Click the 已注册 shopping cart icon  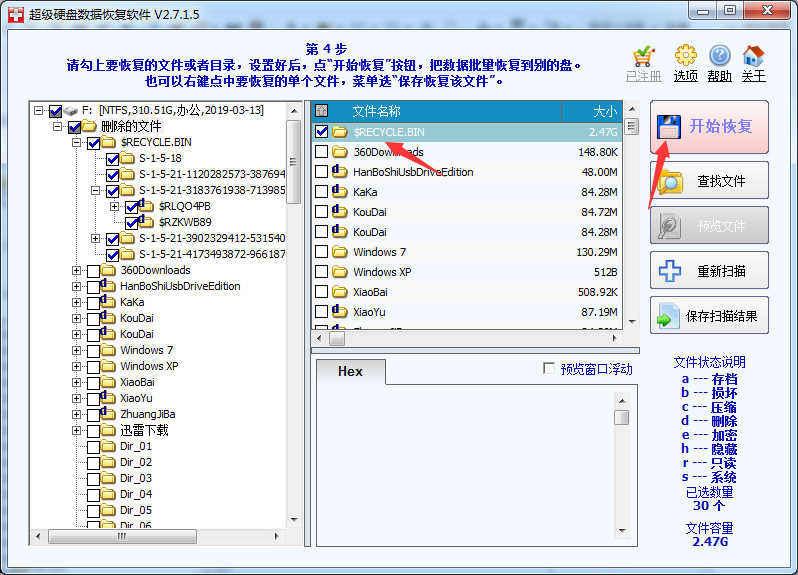point(643,56)
